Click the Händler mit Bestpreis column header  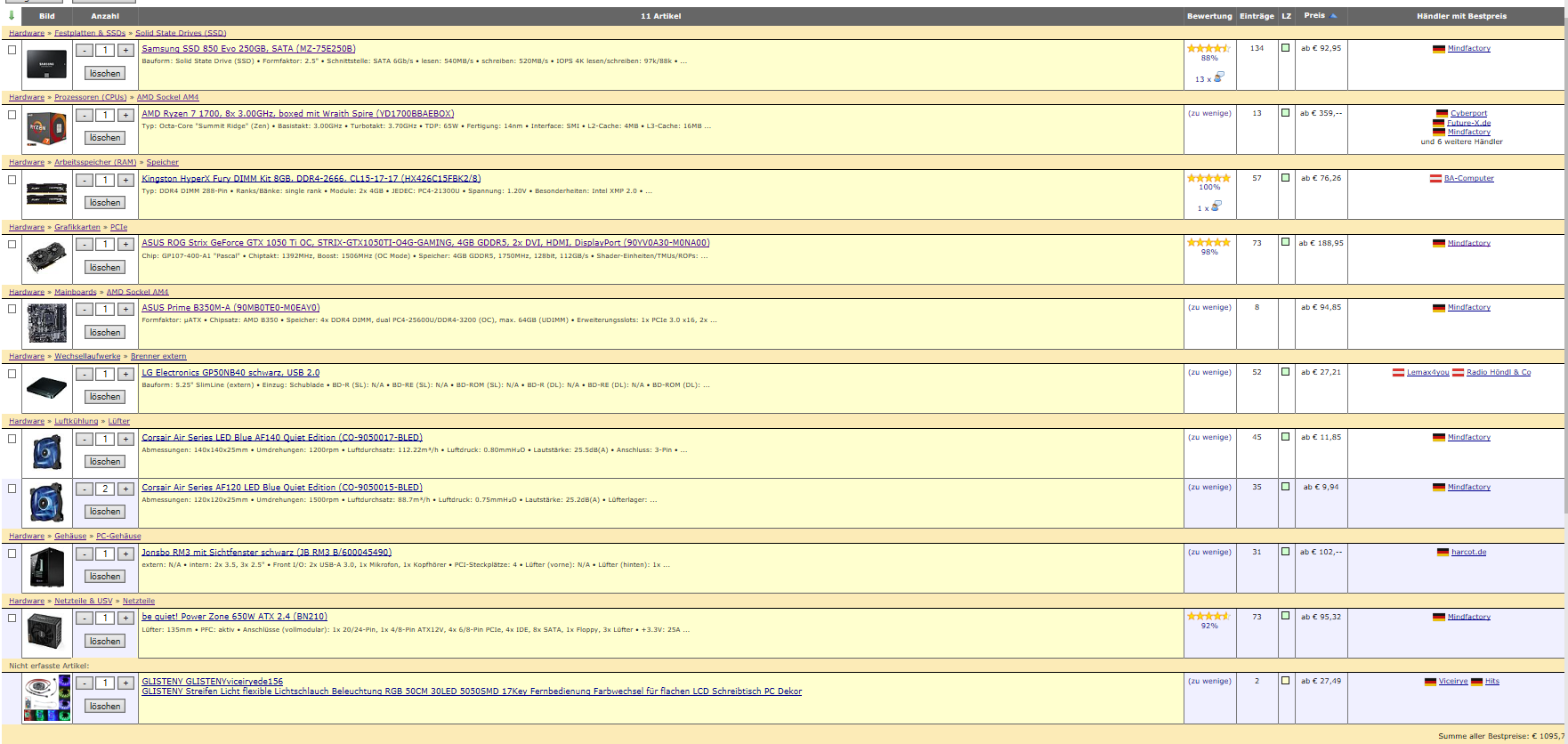click(1461, 16)
